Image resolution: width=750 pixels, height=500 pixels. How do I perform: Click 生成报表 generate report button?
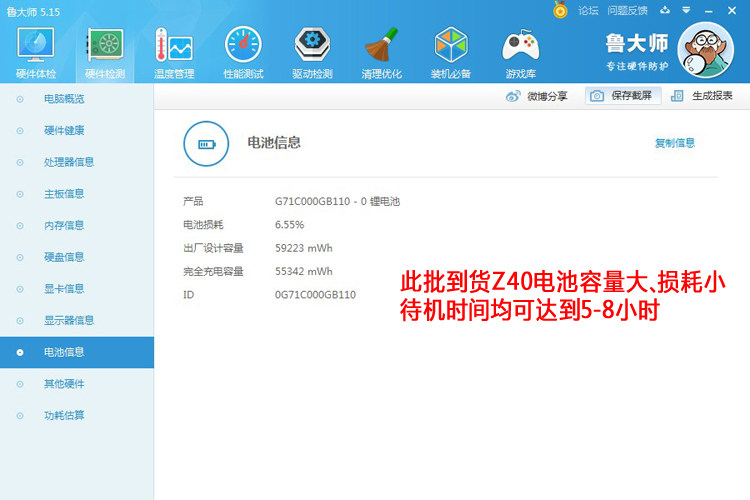pyautogui.click(x=702, y=96)
